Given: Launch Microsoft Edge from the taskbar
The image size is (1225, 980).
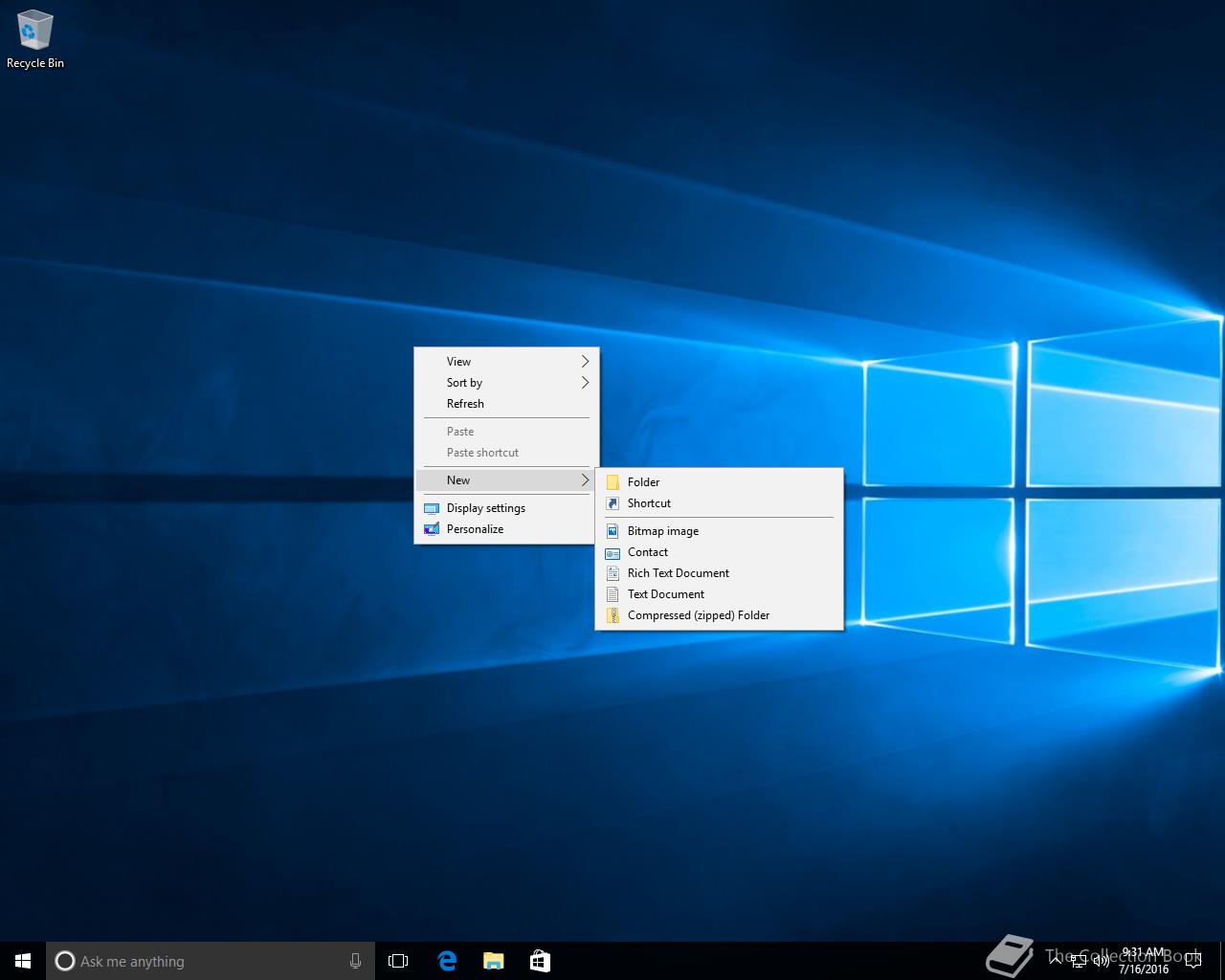Looking at the screenshot, I should tap(447, 961).
